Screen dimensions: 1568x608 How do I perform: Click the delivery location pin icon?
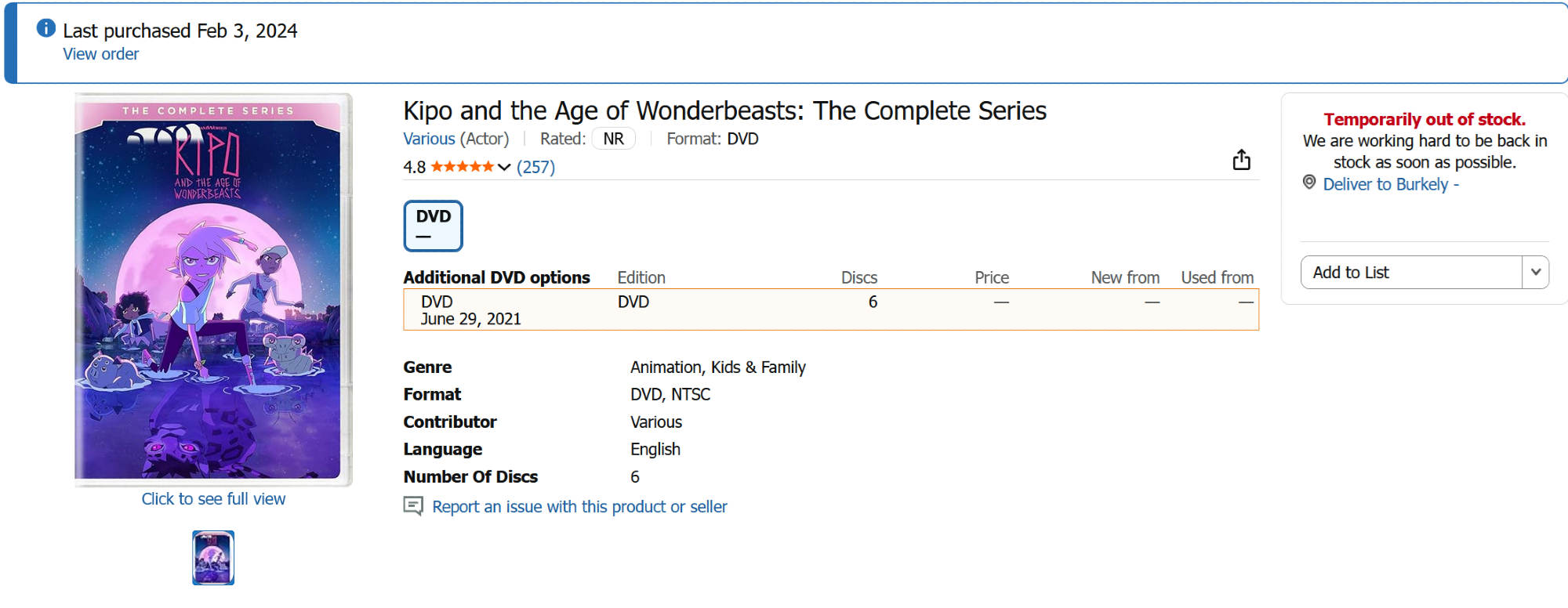pos(1309,183)
